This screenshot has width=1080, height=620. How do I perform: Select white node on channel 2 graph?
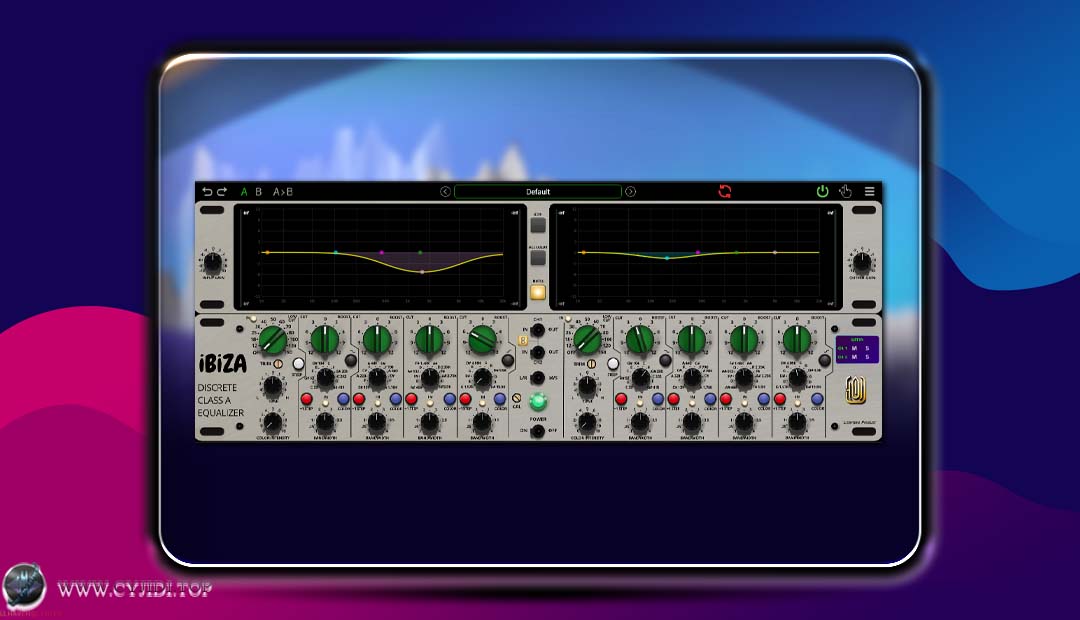point(775,253)
